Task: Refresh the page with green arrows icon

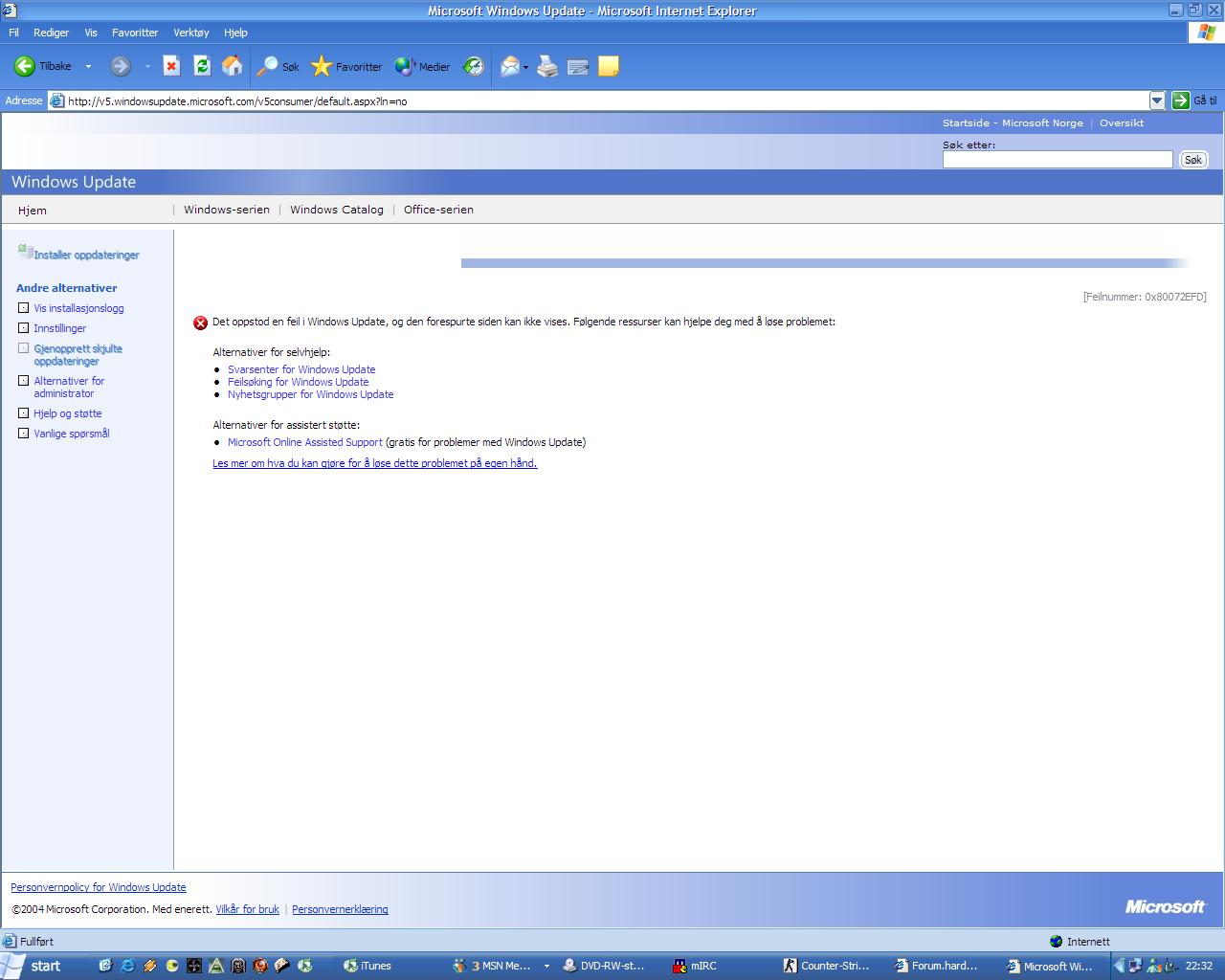Action: click(x=202, y=66)
